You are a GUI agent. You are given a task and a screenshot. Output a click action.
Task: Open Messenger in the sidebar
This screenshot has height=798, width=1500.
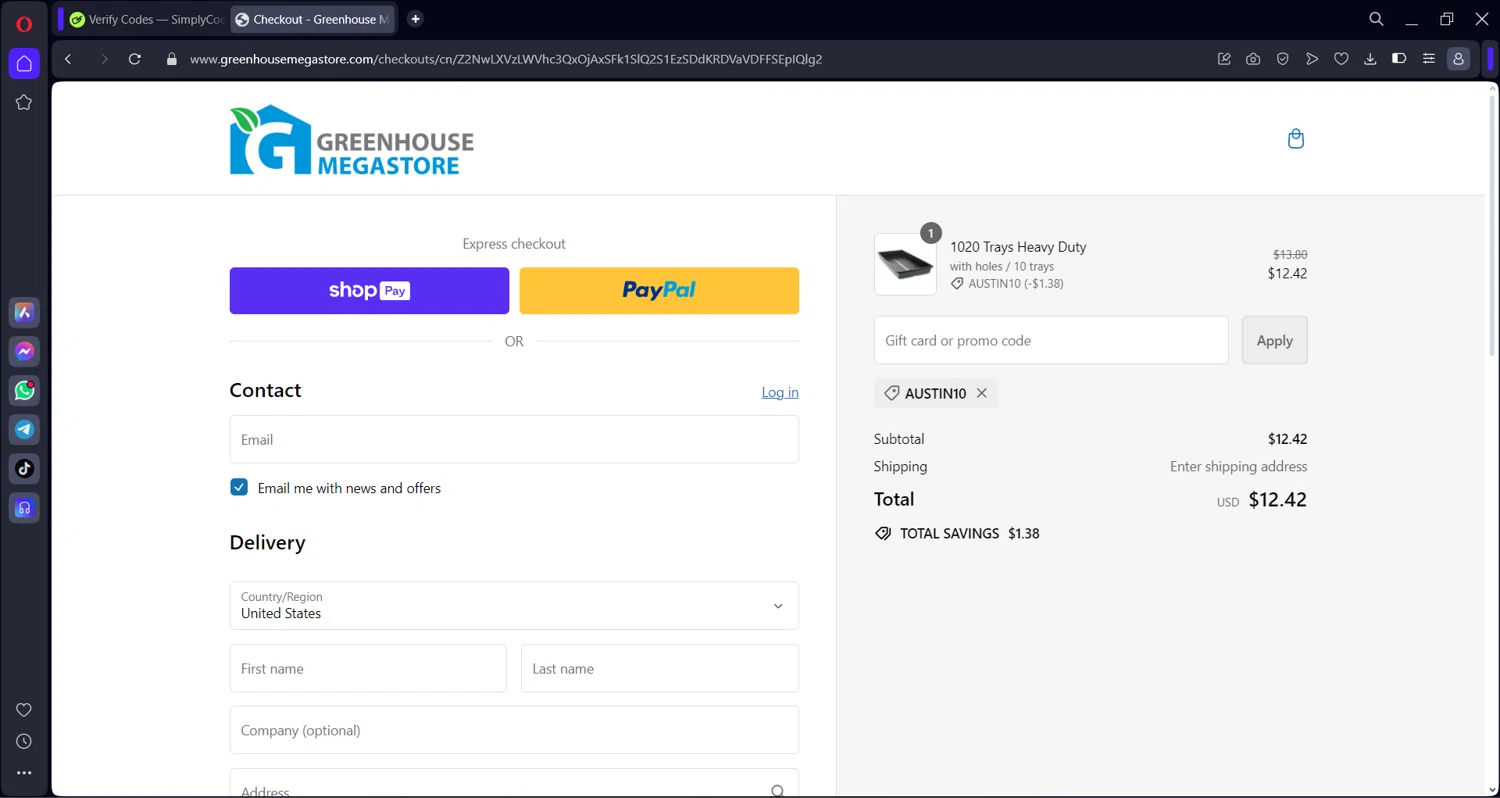(24, 352)
